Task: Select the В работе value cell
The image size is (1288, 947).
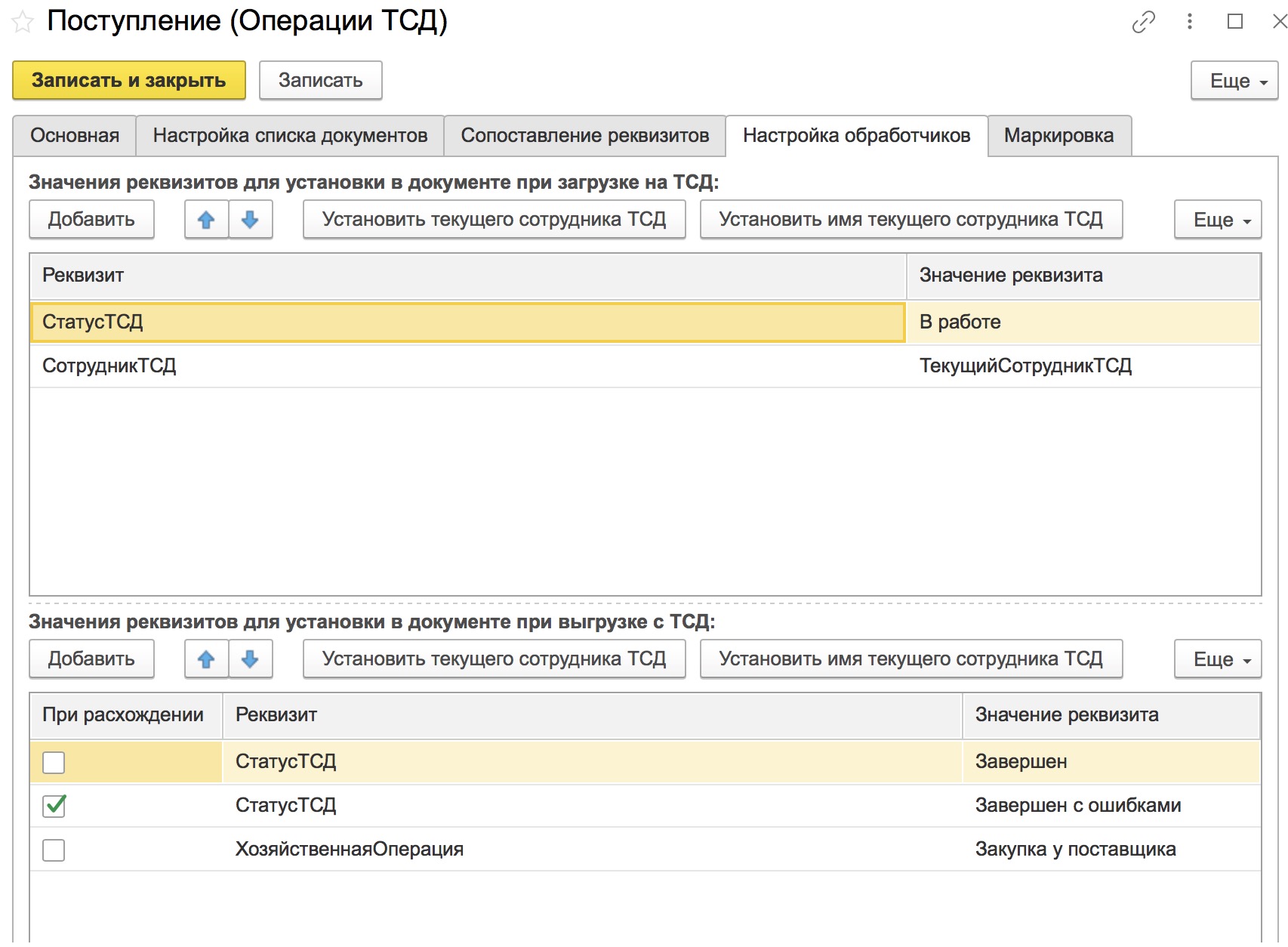Action: pyautogui.click(x=1083, y=322)
